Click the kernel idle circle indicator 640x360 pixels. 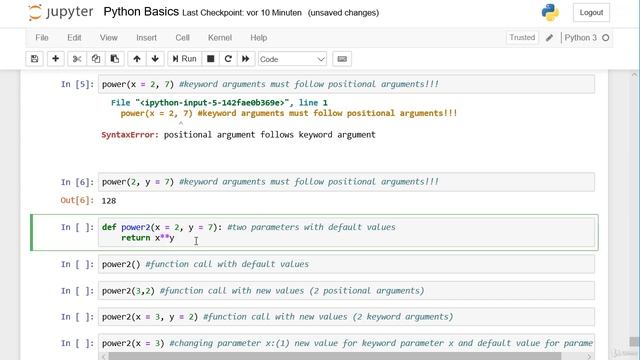click(x=606, y=38)
